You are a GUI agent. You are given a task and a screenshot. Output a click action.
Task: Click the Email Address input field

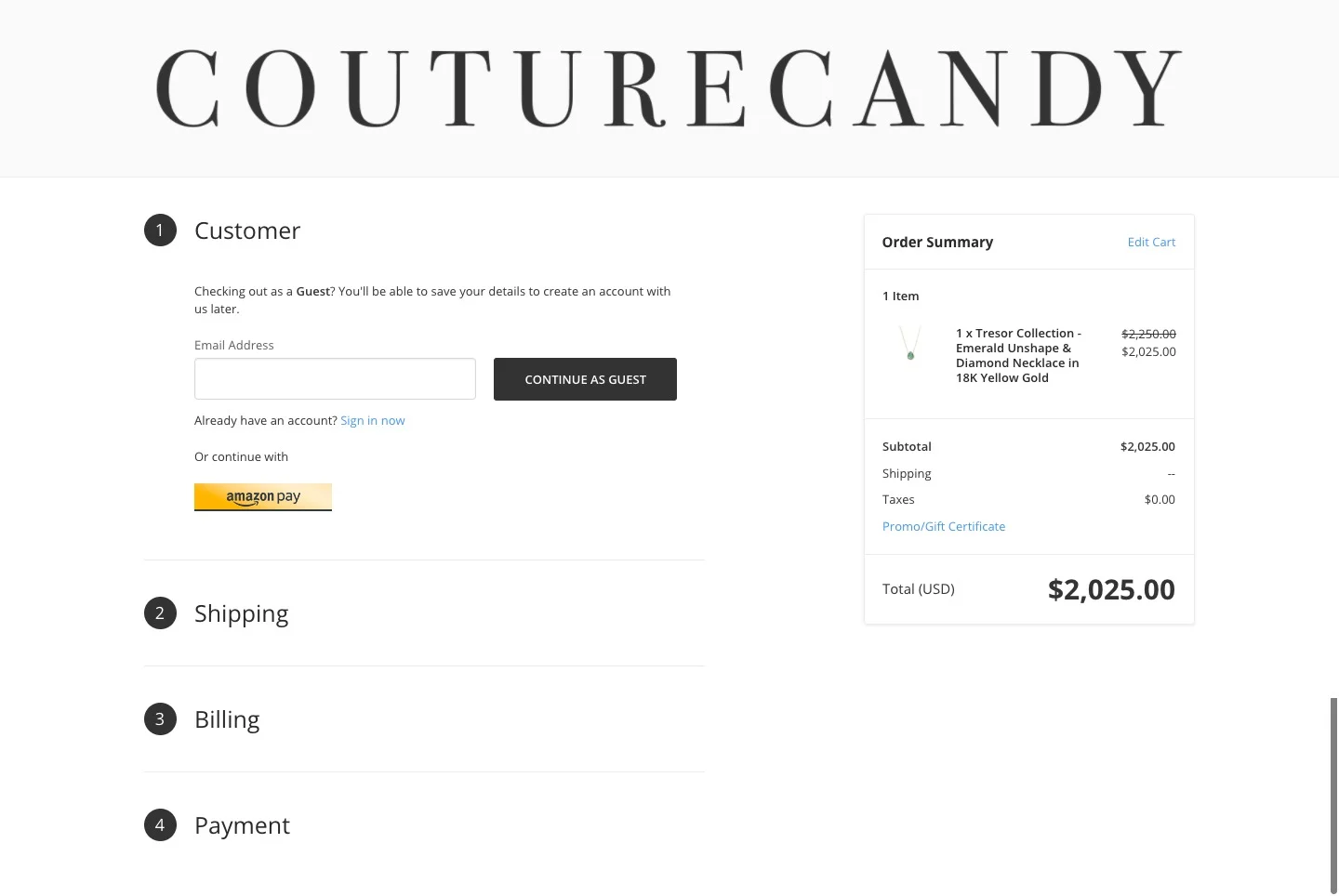tap(335, 378)
